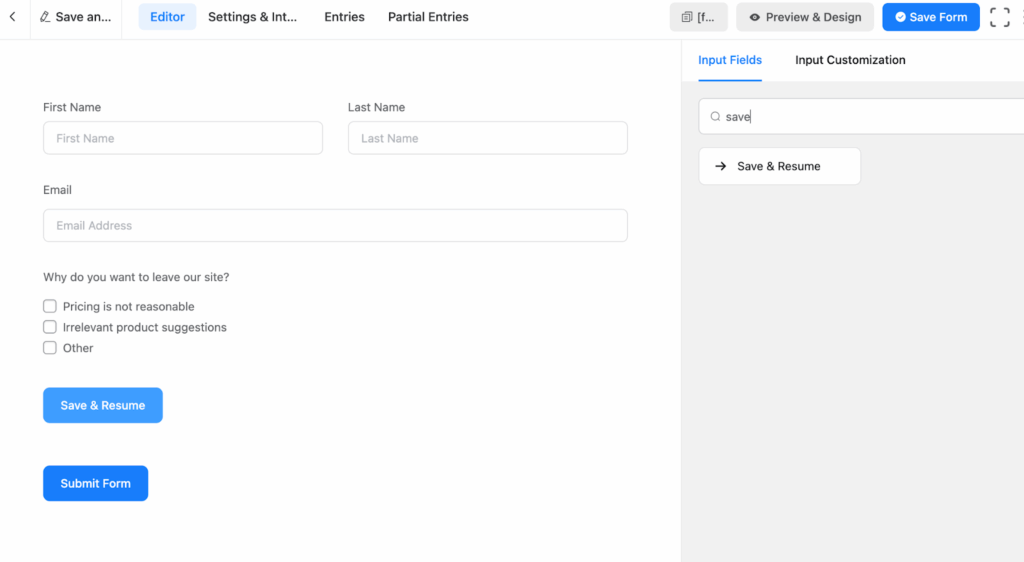The height and width of the screenshot is (562, 1024).
Task: Click the 'Email' field label
Action: 57,190
